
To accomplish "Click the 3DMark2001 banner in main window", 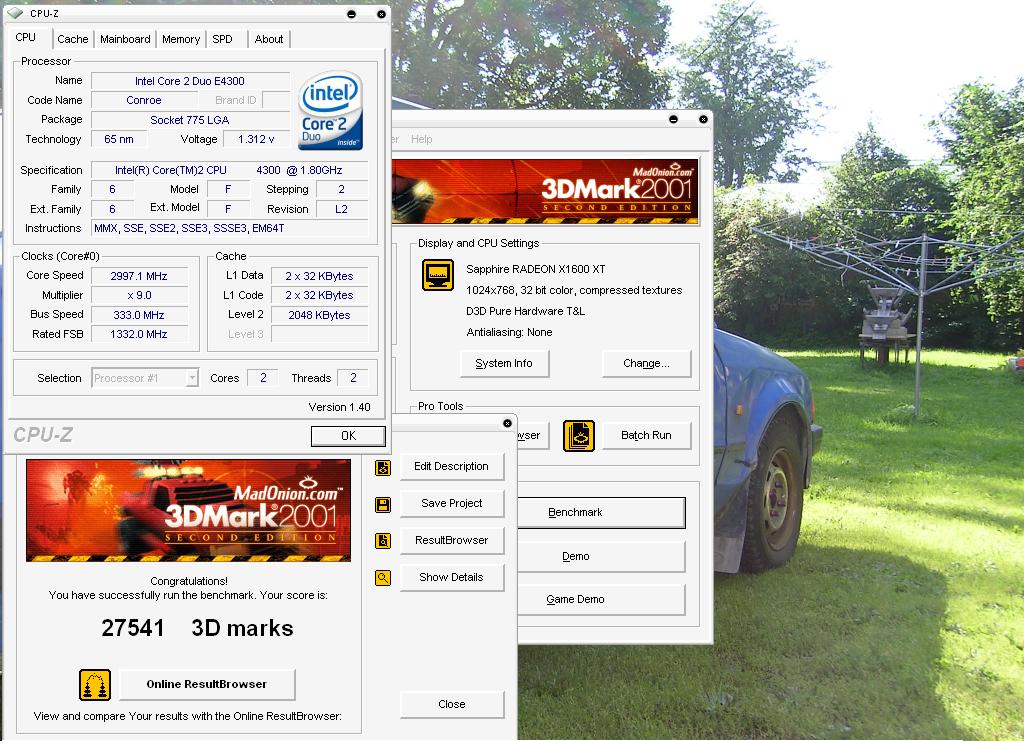I will (x=545, y=191).
